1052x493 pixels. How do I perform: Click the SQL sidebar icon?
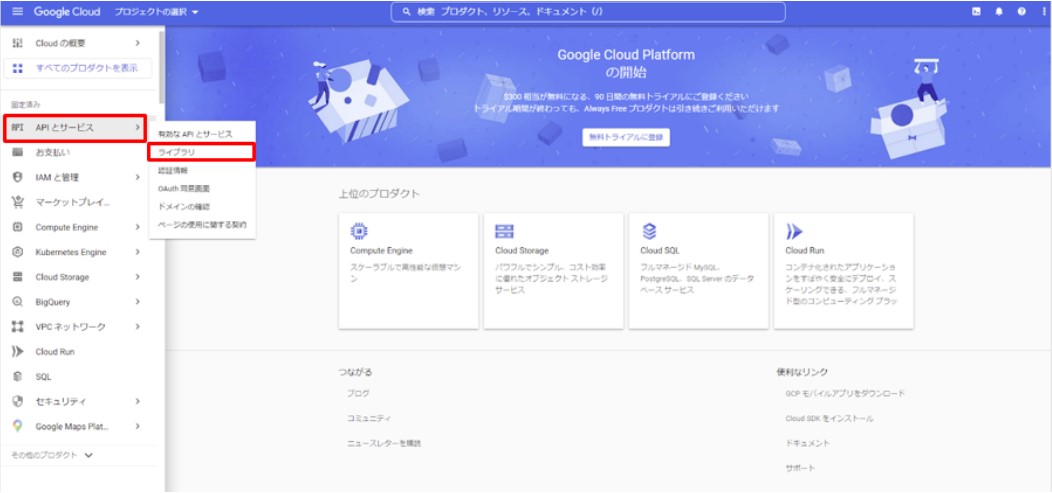[x=18, y=376]
